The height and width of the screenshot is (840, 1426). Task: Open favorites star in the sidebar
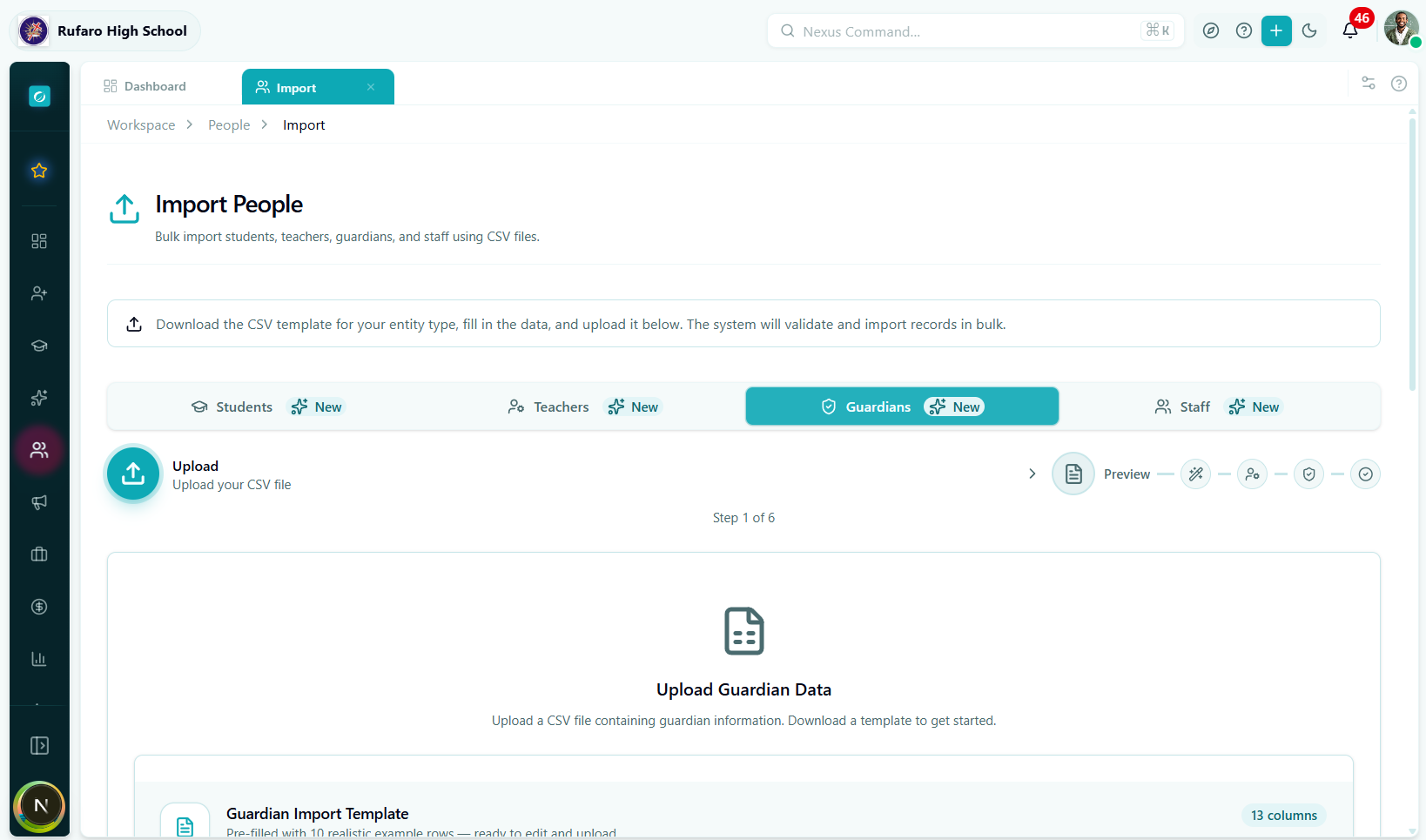[x=39, y=171]
